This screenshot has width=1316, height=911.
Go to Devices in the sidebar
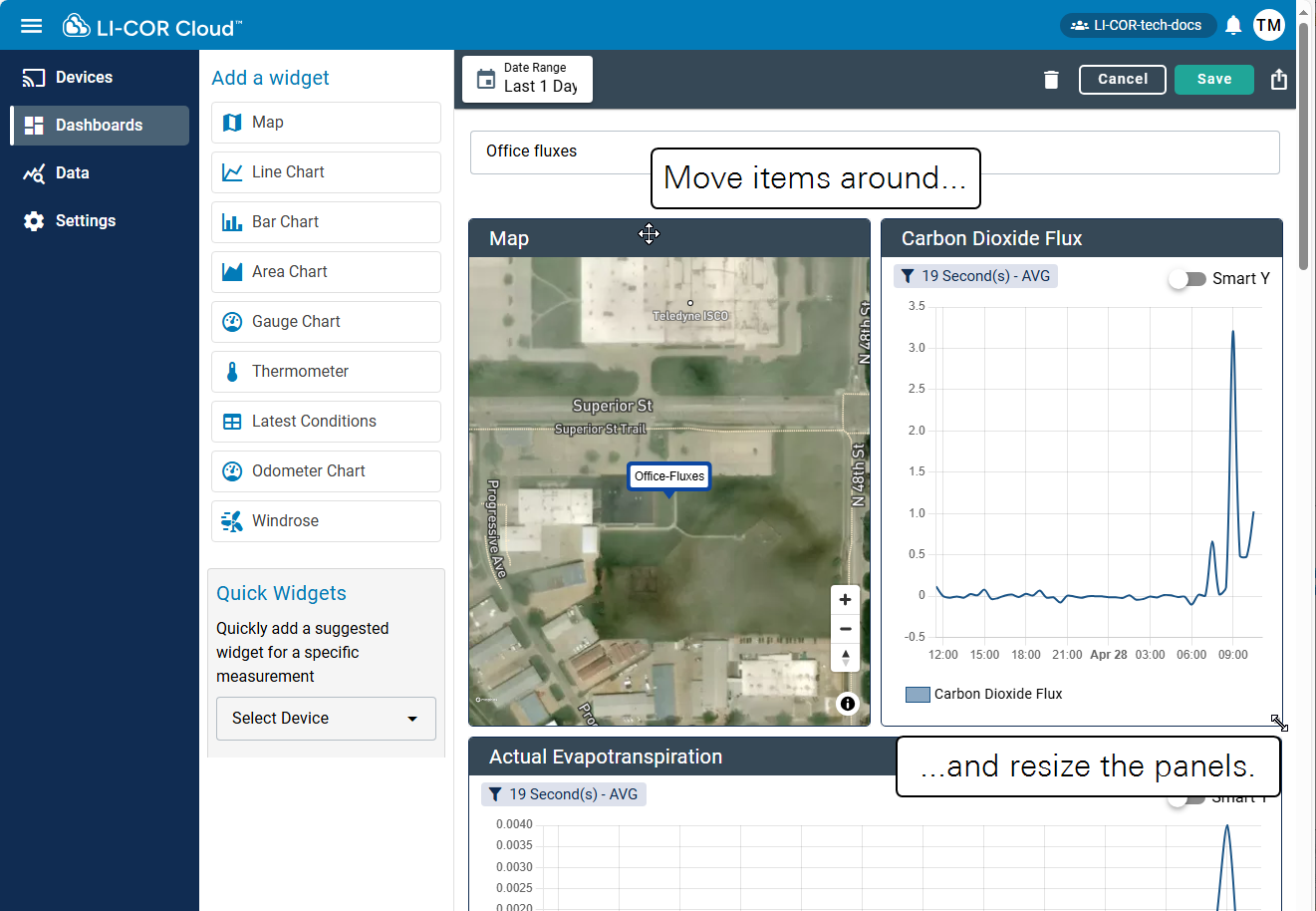100,78
